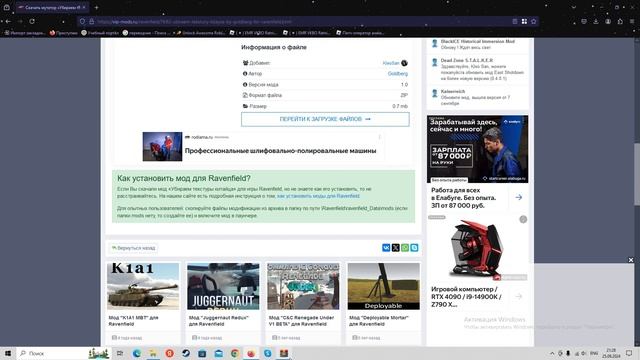The width and height of the screenshot is (640, 360).
Task: Click the file format value 'ZIP'
Action: click(x=404, y=95)
